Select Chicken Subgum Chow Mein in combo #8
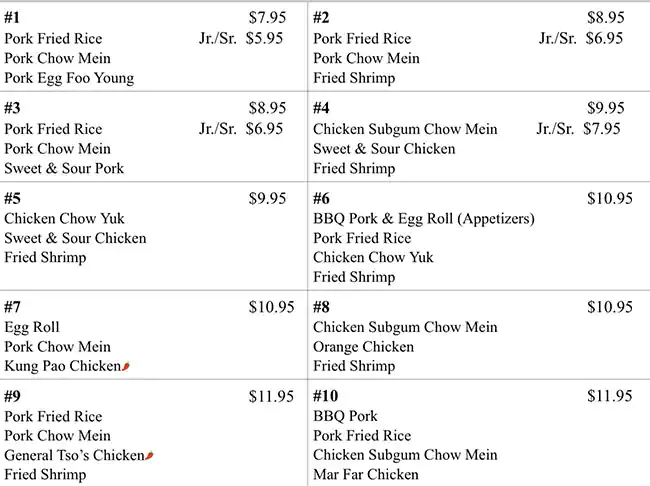 (x=405, y=327)
